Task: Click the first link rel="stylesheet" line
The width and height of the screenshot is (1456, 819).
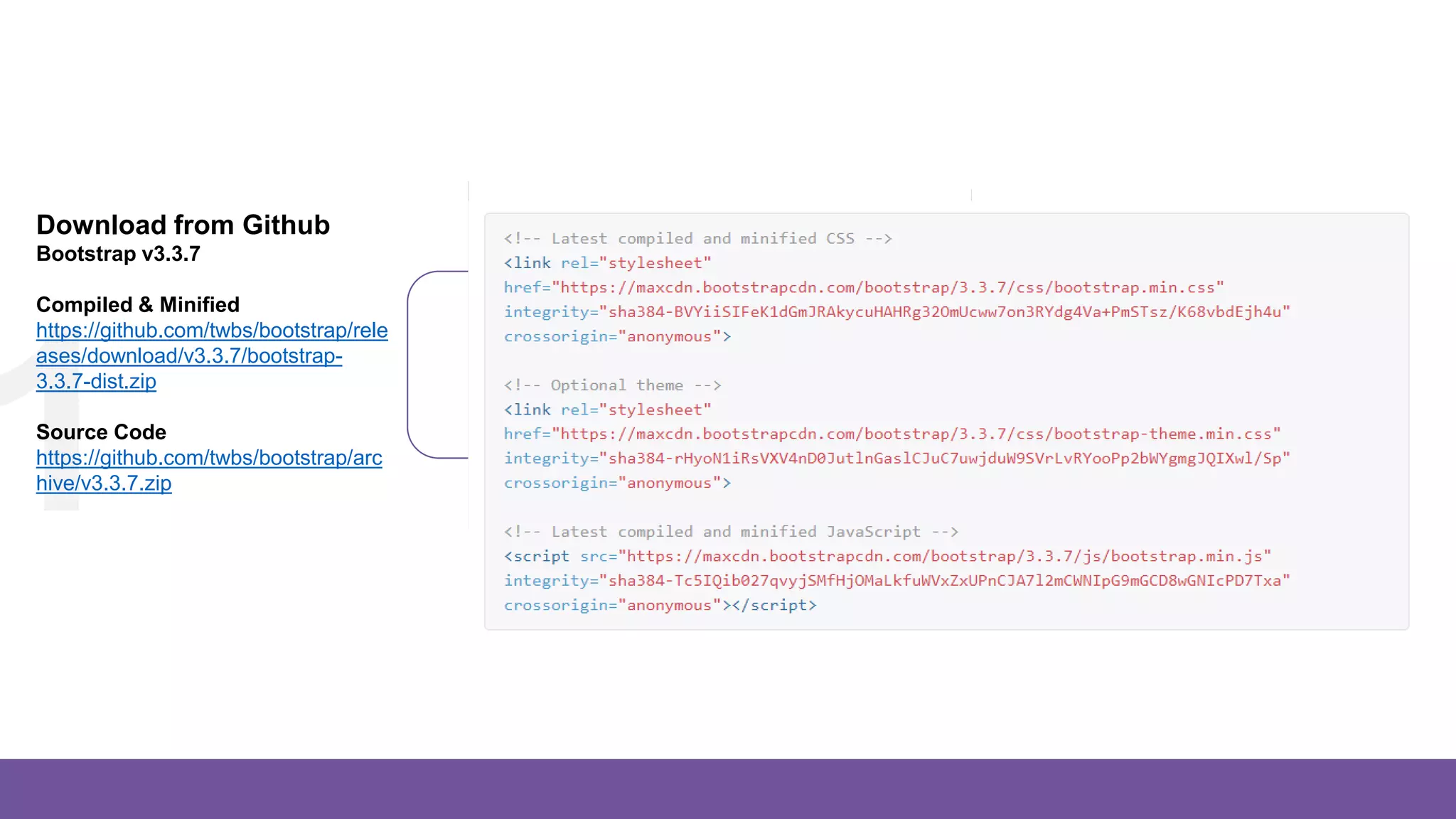Action: coord(607,263)
